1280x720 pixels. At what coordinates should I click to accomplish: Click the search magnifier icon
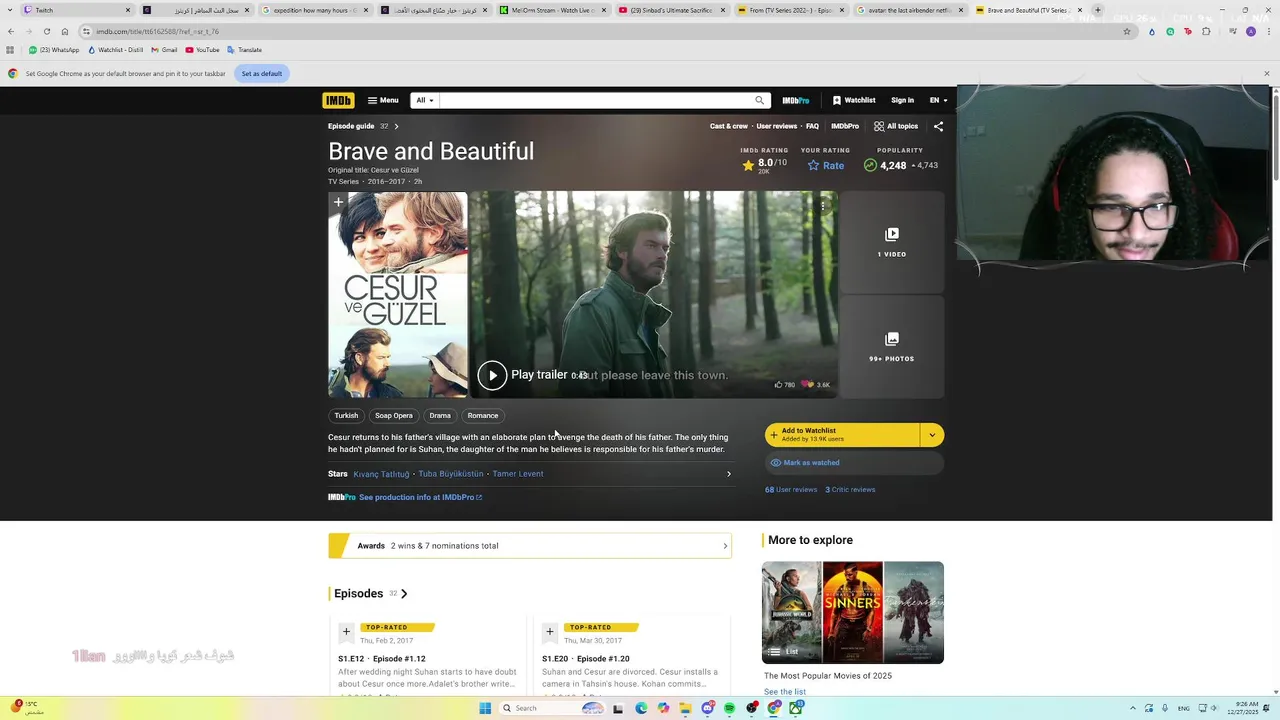tap(759, 100)
